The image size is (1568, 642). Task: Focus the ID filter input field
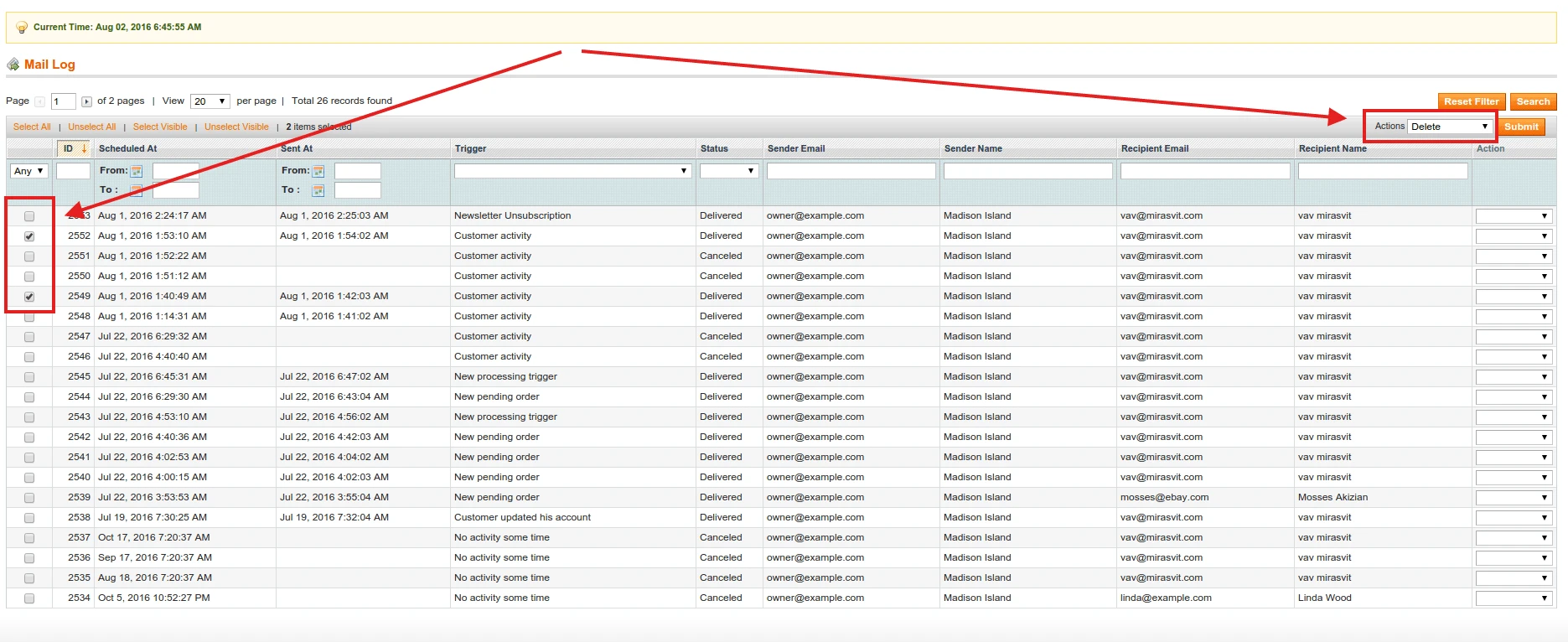coord(73,171)
